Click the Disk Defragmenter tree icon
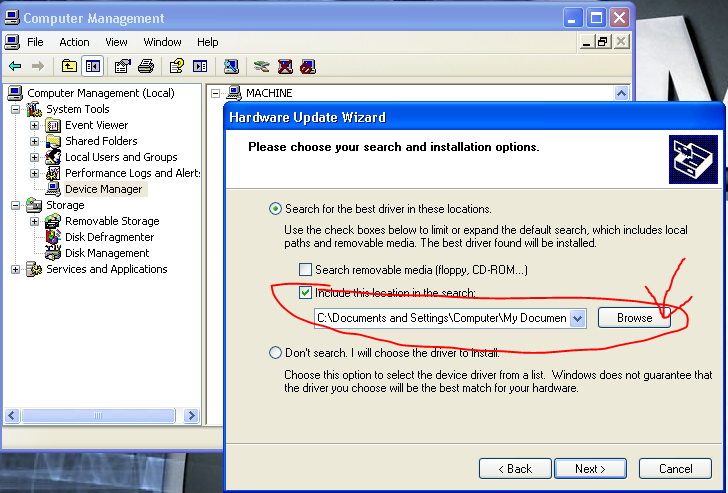728x493 pixels. pos(53,237)
